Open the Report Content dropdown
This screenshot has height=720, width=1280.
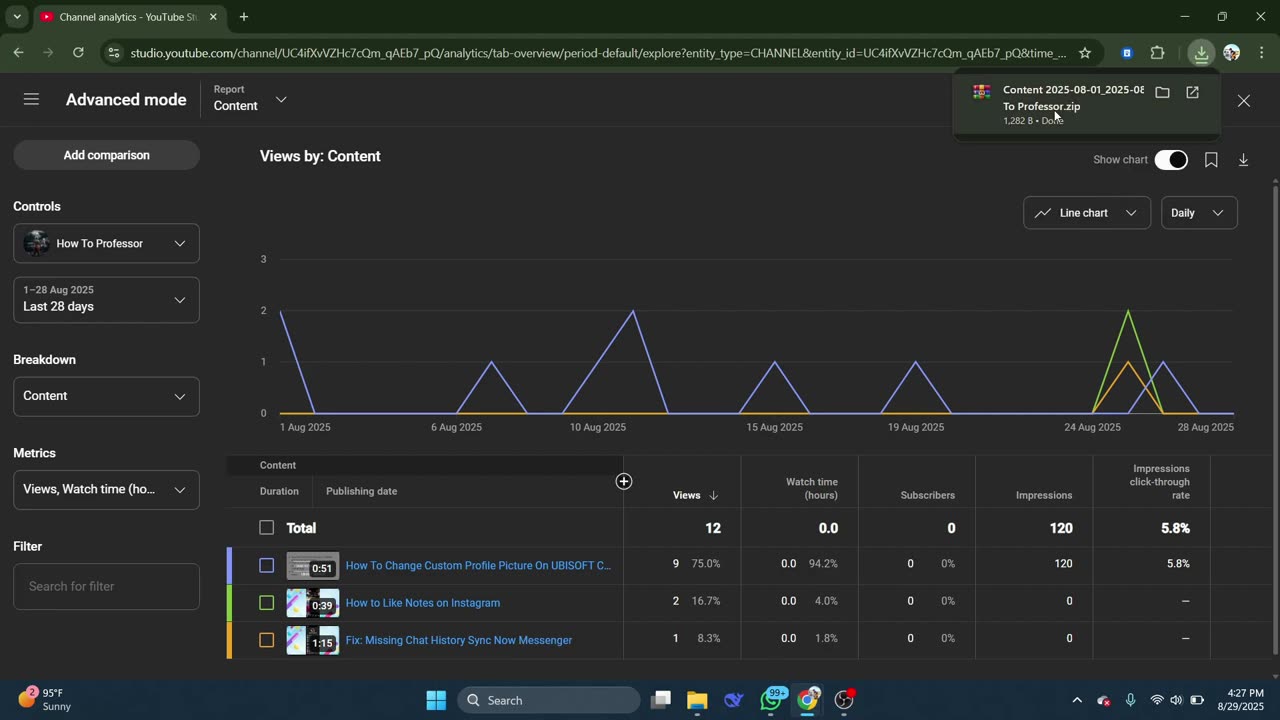250,98
